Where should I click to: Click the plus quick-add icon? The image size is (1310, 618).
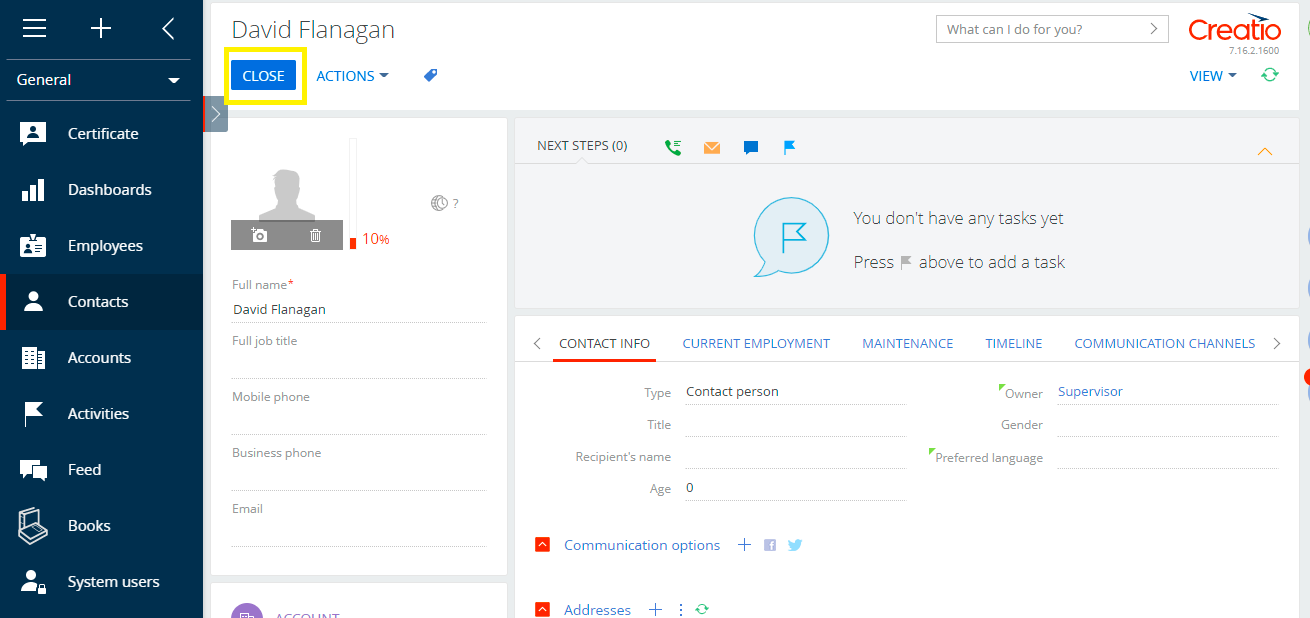(x=101, y=29)
